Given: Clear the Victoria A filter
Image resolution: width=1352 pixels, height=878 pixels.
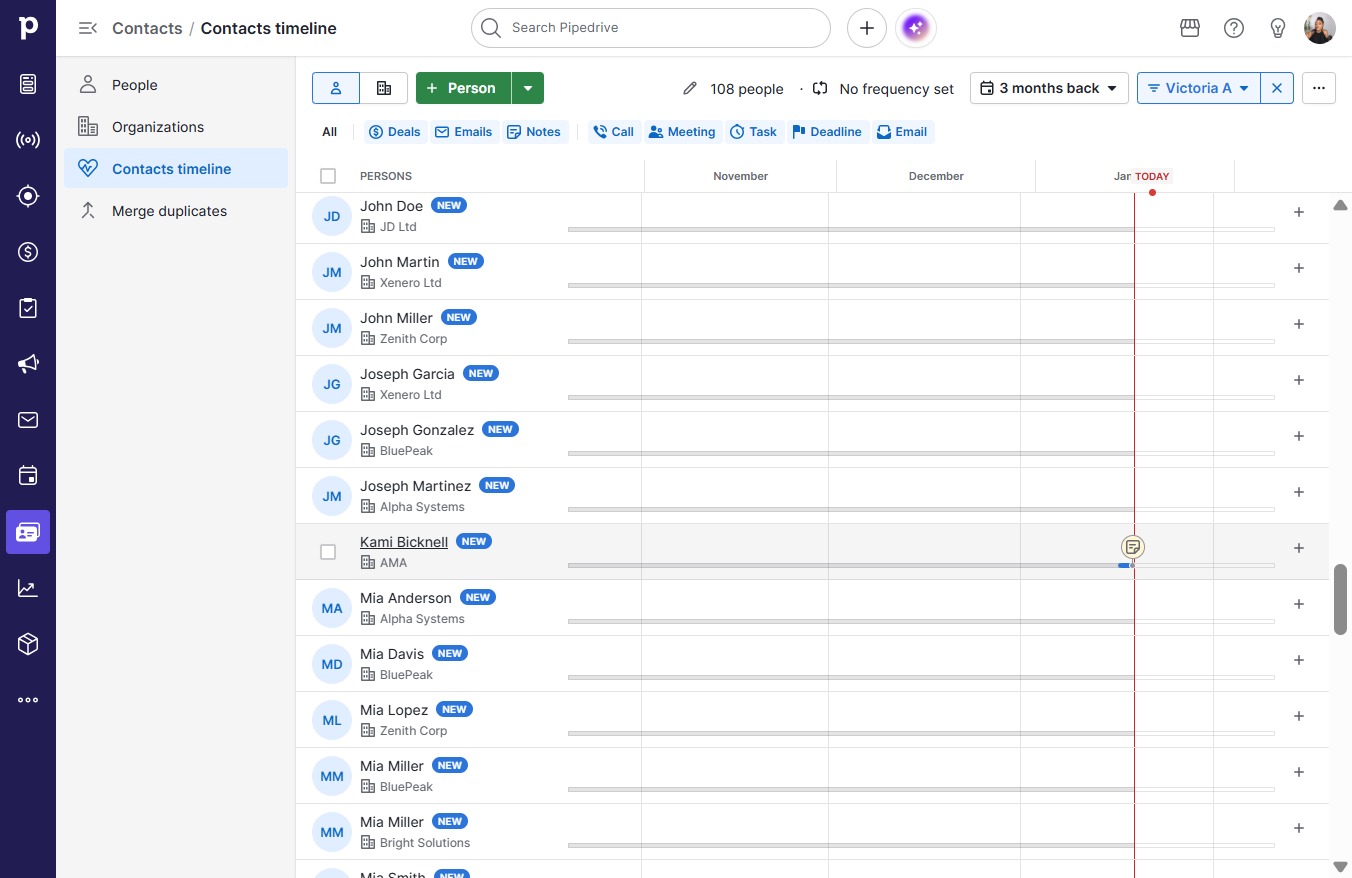Looking at the screenshot, I should 1277,88.
